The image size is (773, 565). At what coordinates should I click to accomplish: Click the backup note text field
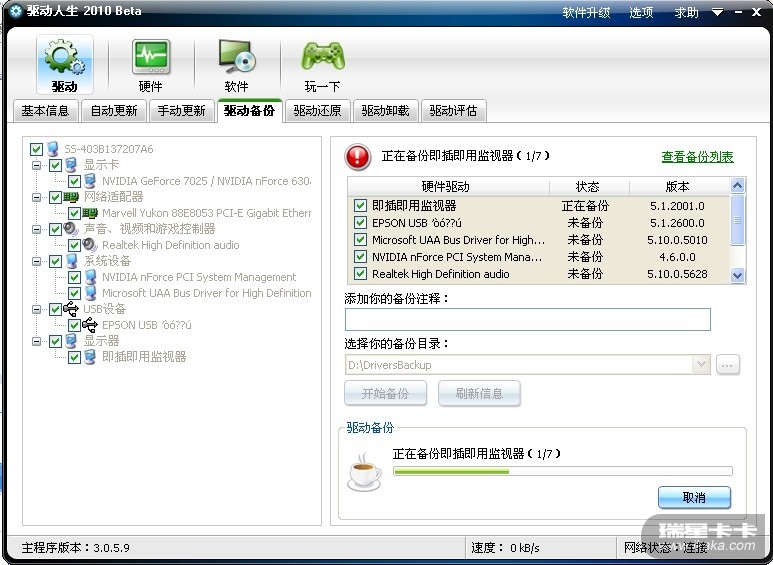[x=527, y=319]
